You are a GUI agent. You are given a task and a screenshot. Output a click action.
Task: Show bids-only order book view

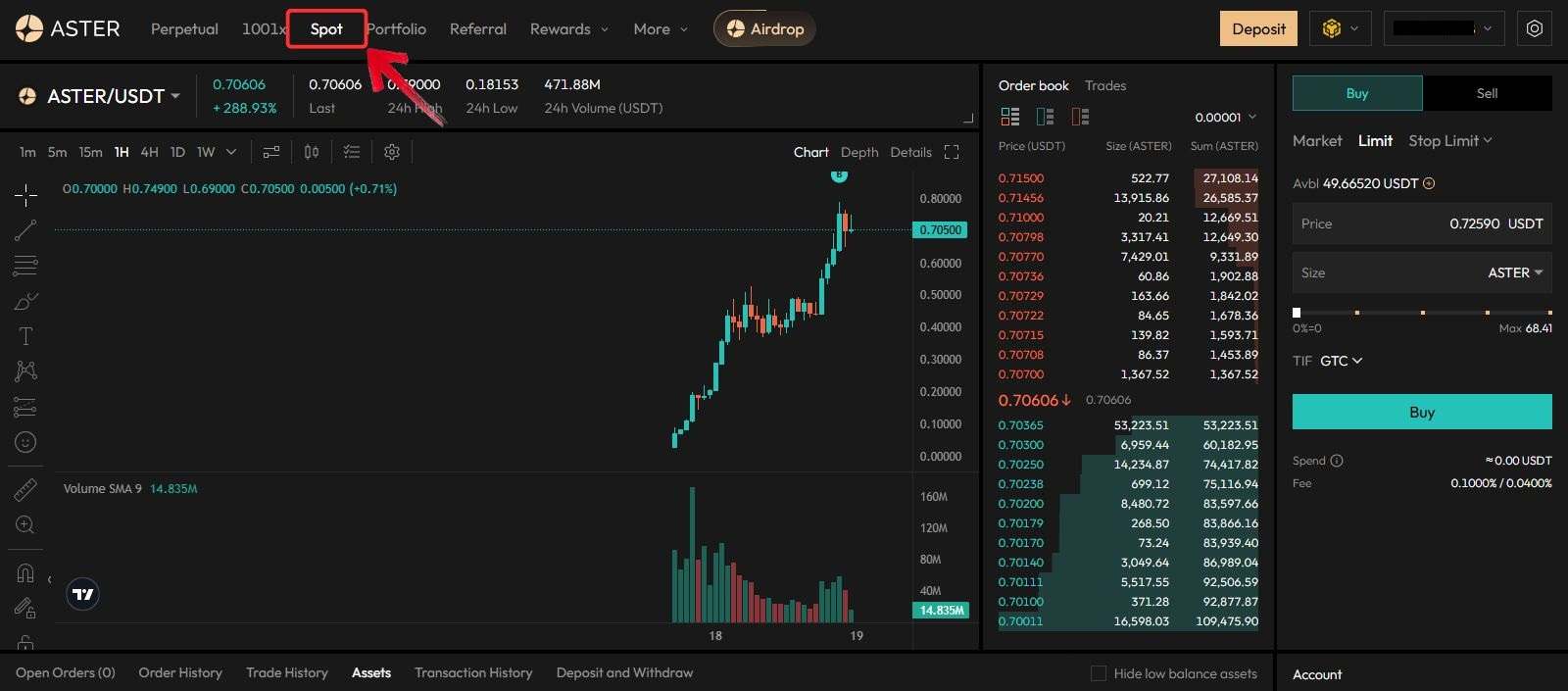[x=1046, y=117]
